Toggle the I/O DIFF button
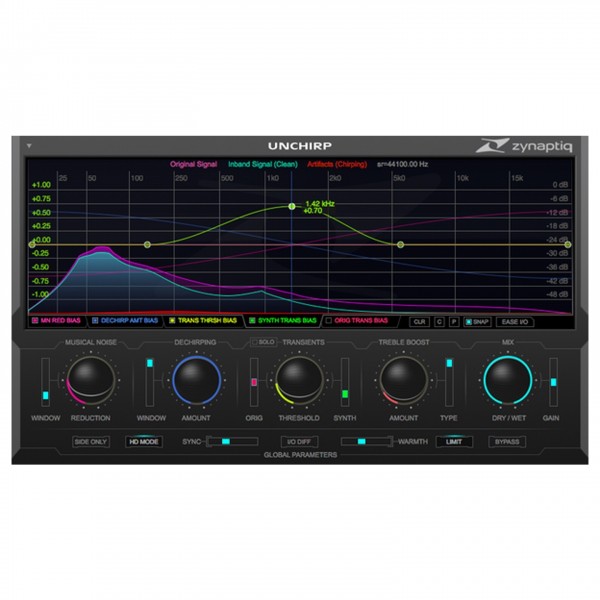600x600 pixels. tap(299, 442)
